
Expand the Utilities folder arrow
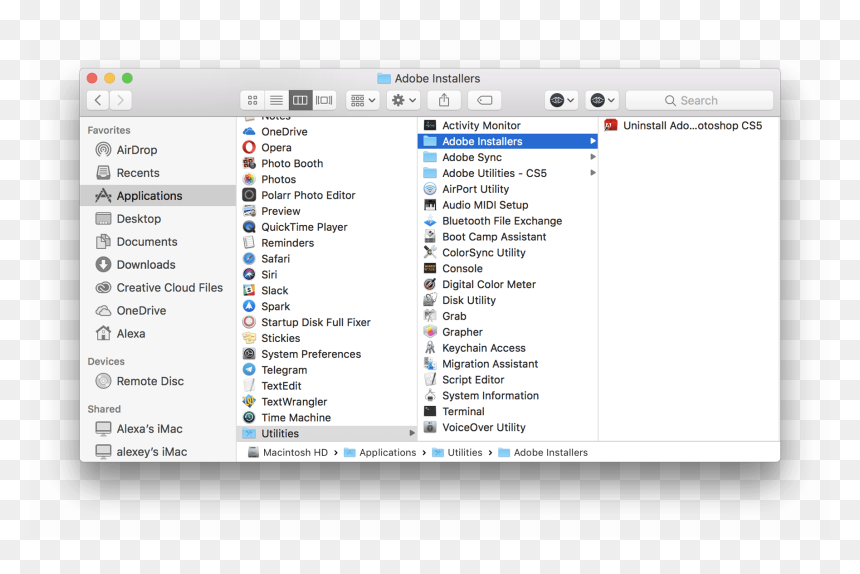412,433
